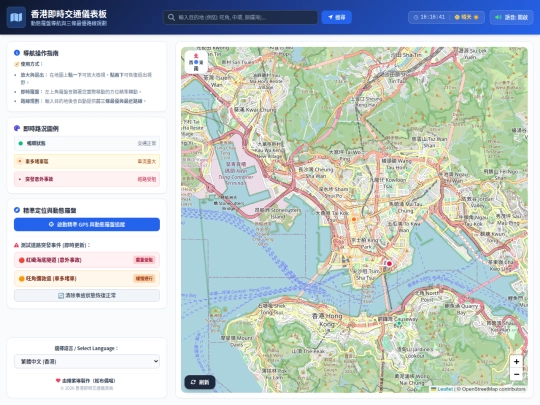540x405 pixels.
Task: Click the compass icon of positioning card heading
Action: (17, 210)
